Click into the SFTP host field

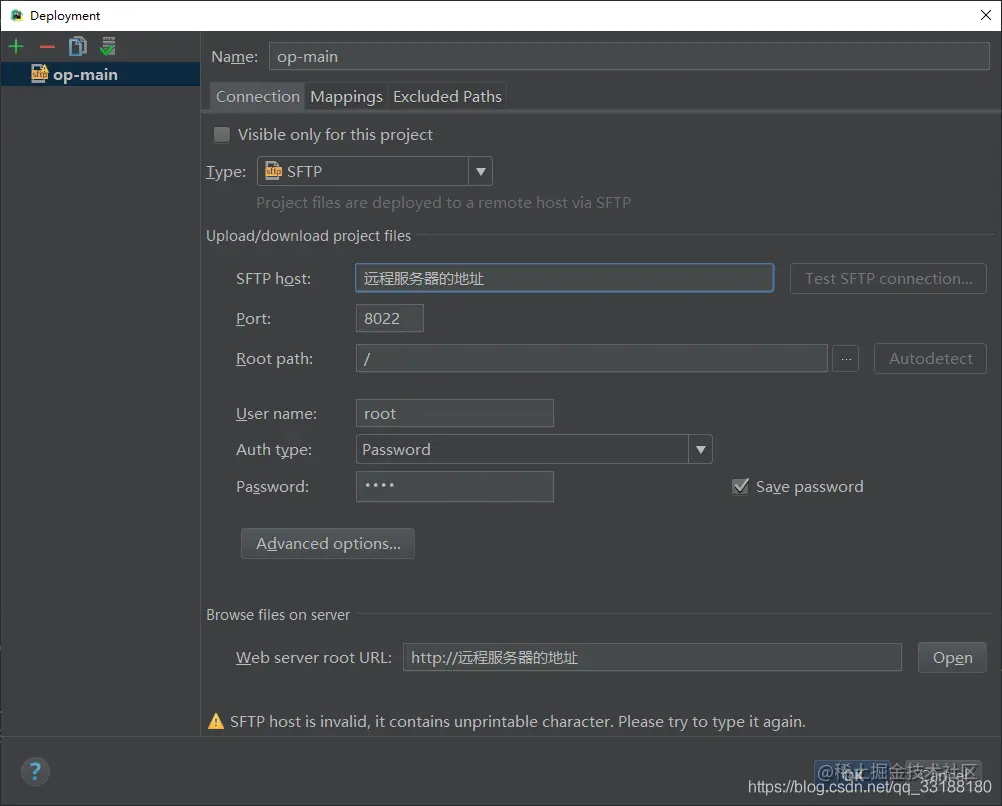click(x=564, y=279)
